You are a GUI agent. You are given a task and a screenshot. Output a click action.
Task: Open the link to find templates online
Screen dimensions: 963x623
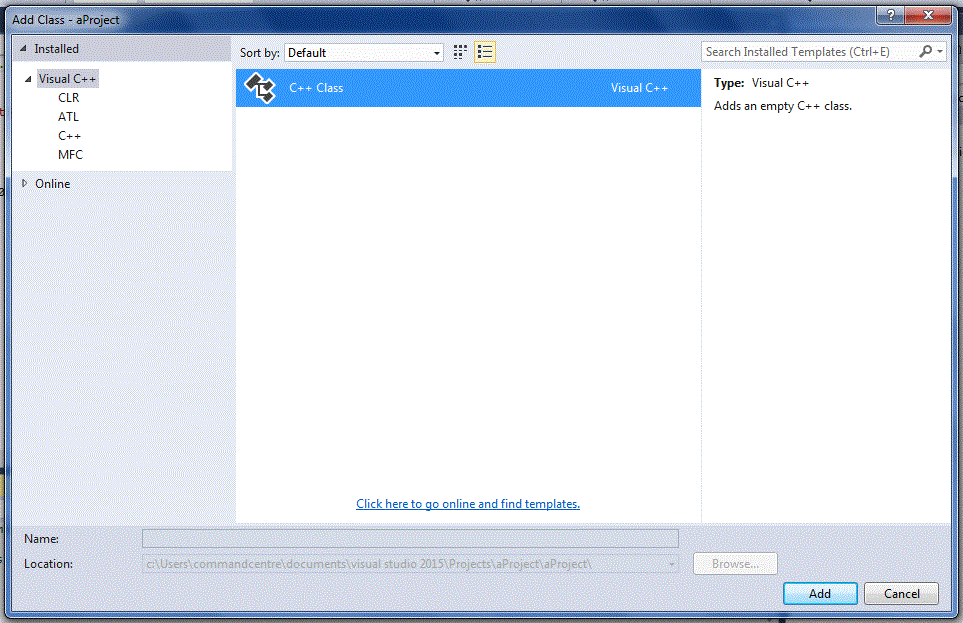(467, 503)
